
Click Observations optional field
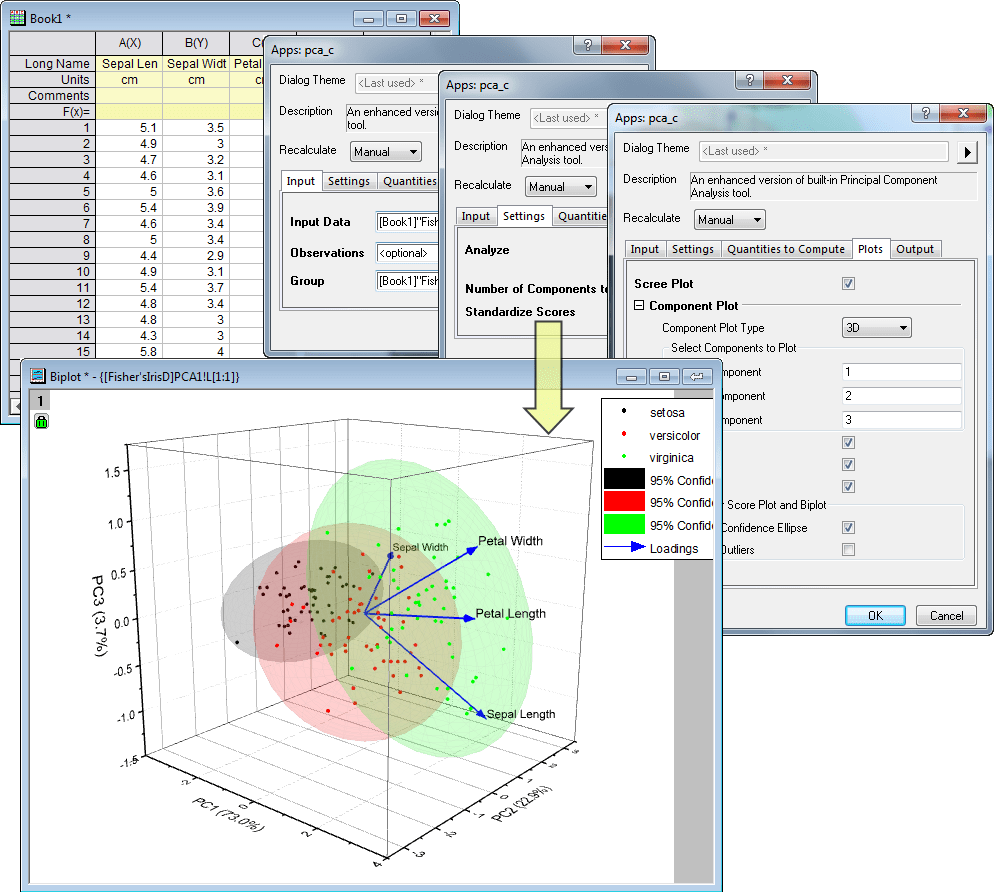pos(407,253)
